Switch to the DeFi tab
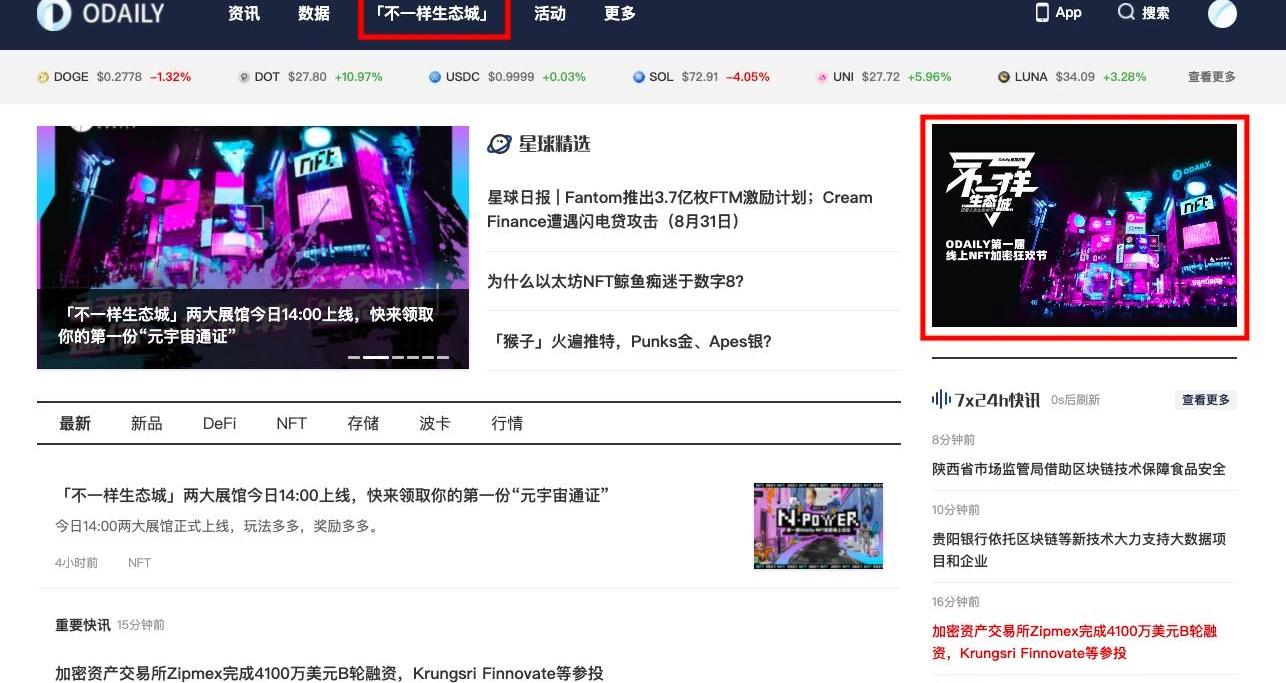Viewport: 1286px width, 683px height. [220, 424]
